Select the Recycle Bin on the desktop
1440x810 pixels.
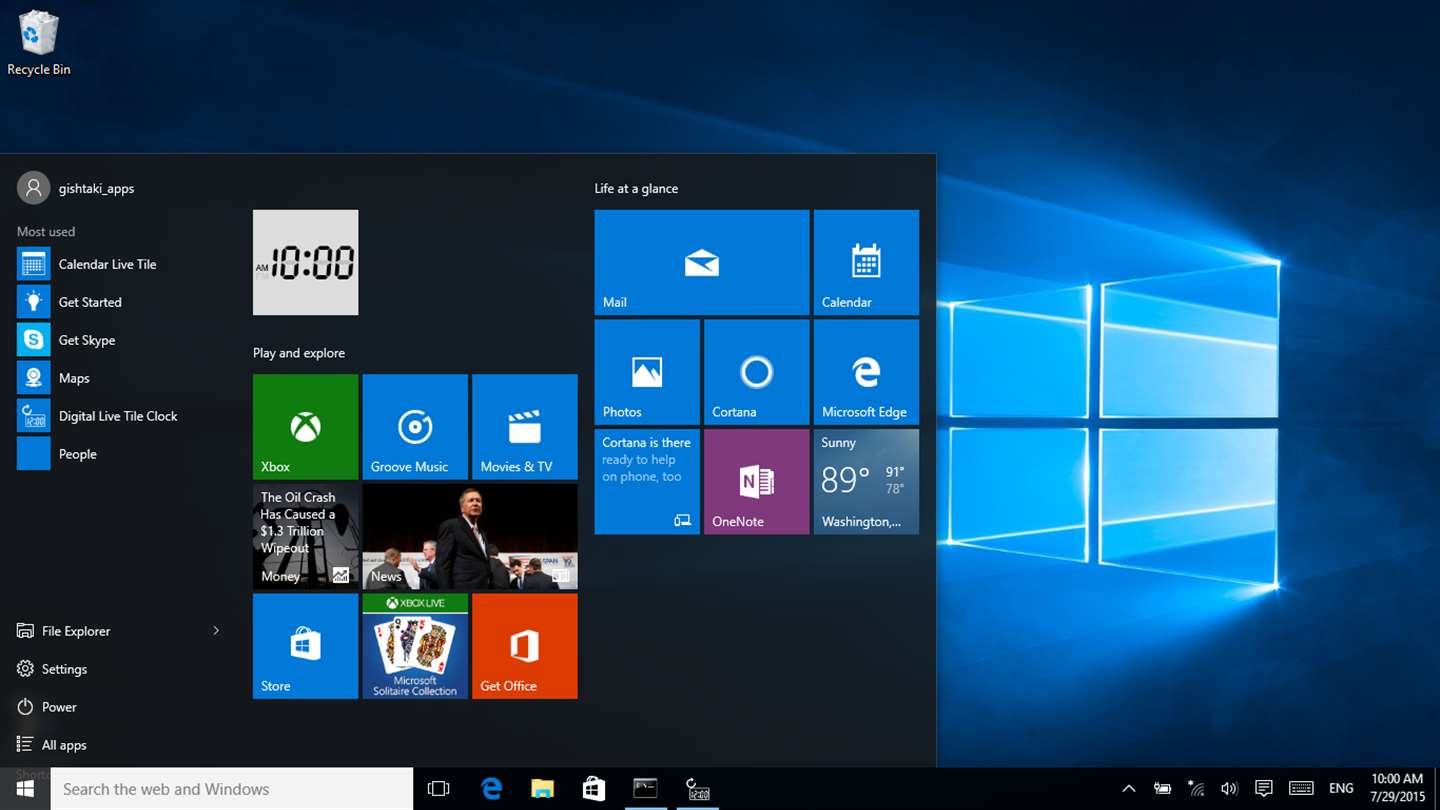pos(39,43)
